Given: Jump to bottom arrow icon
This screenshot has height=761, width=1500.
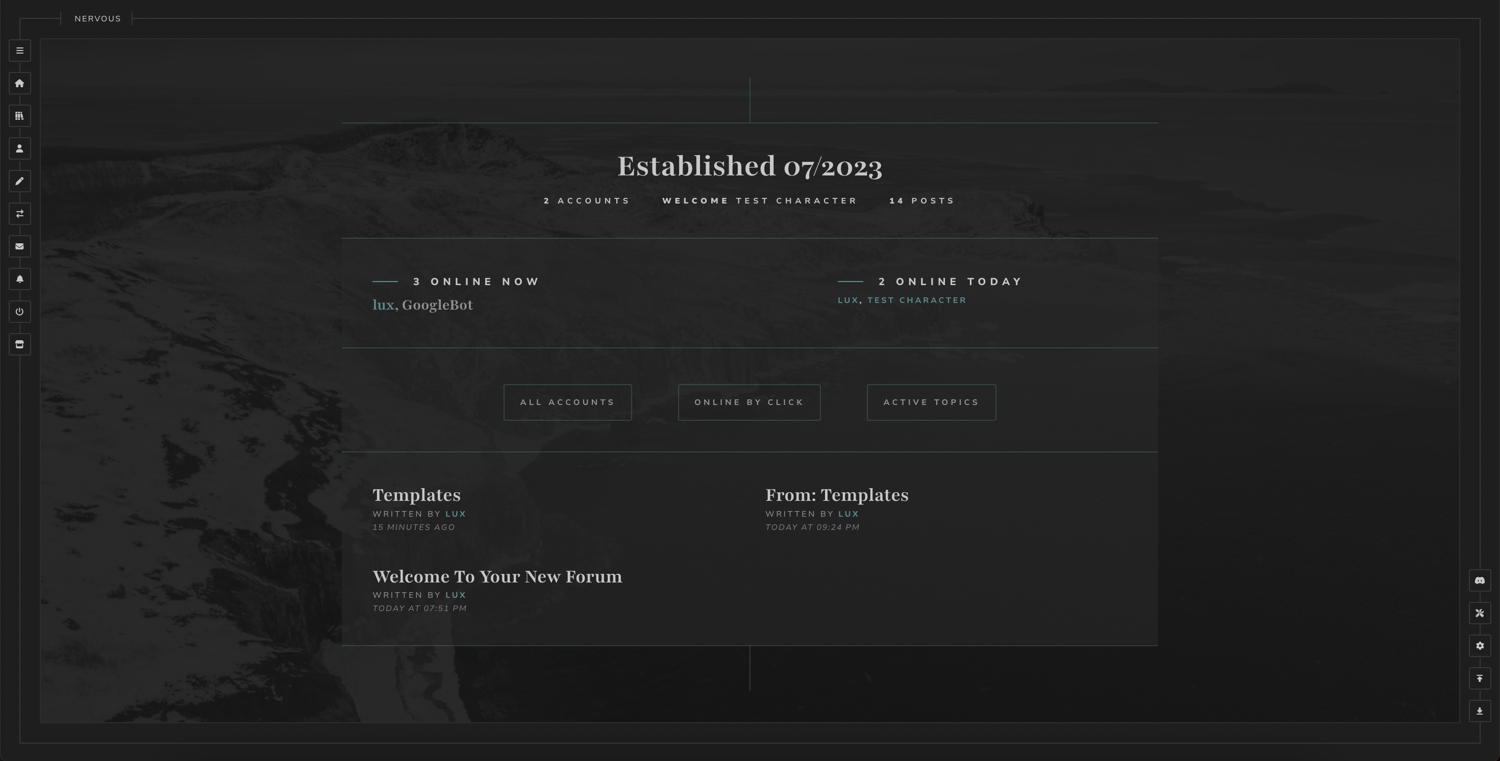Looking at the screenshot, I should click(1480, 711).
